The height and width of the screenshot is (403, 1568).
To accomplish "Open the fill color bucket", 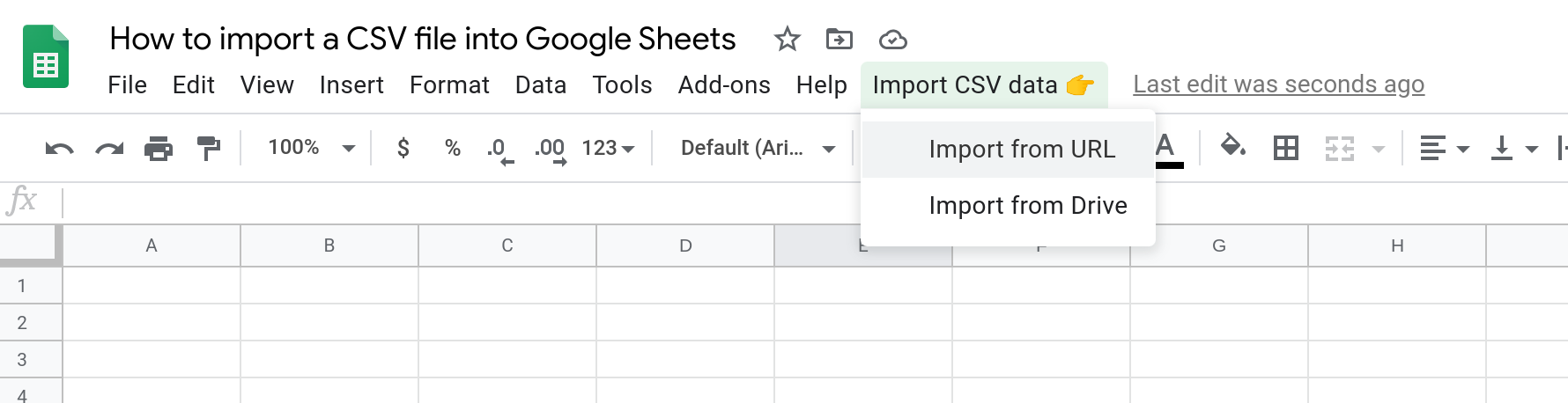I will coord(1232,146).
